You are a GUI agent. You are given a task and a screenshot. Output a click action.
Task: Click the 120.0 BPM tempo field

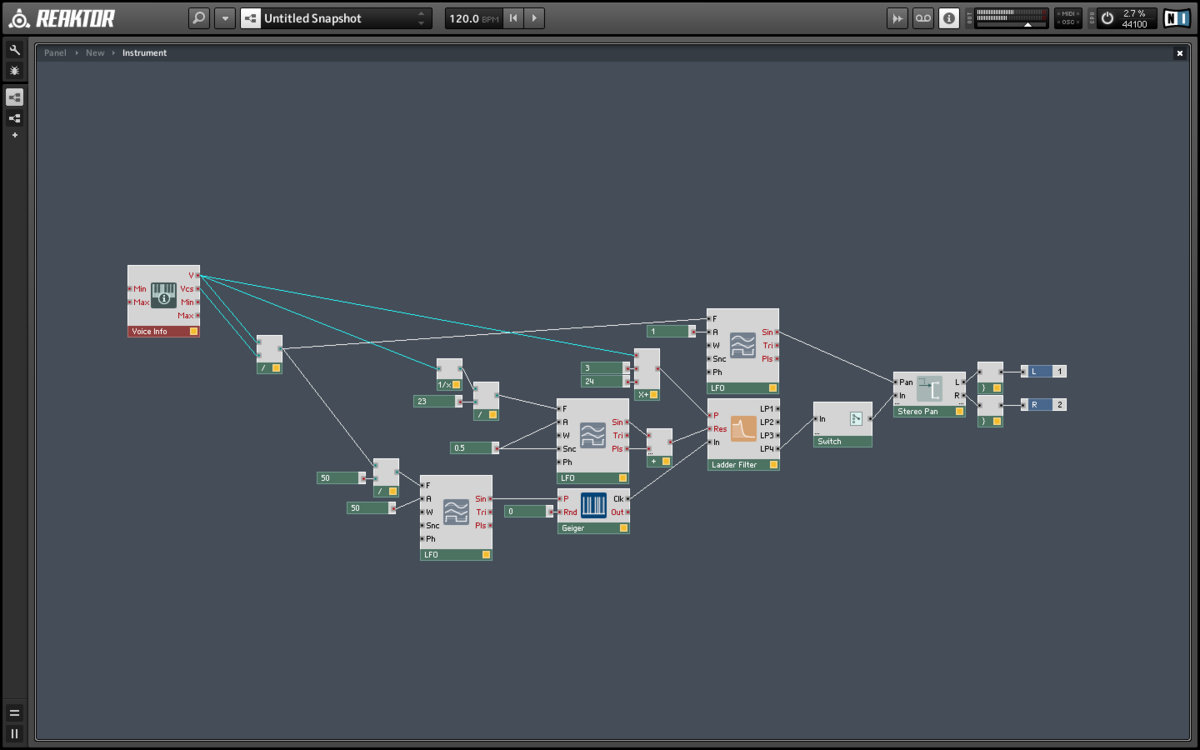pyautogui.click(x=472, y=18)
